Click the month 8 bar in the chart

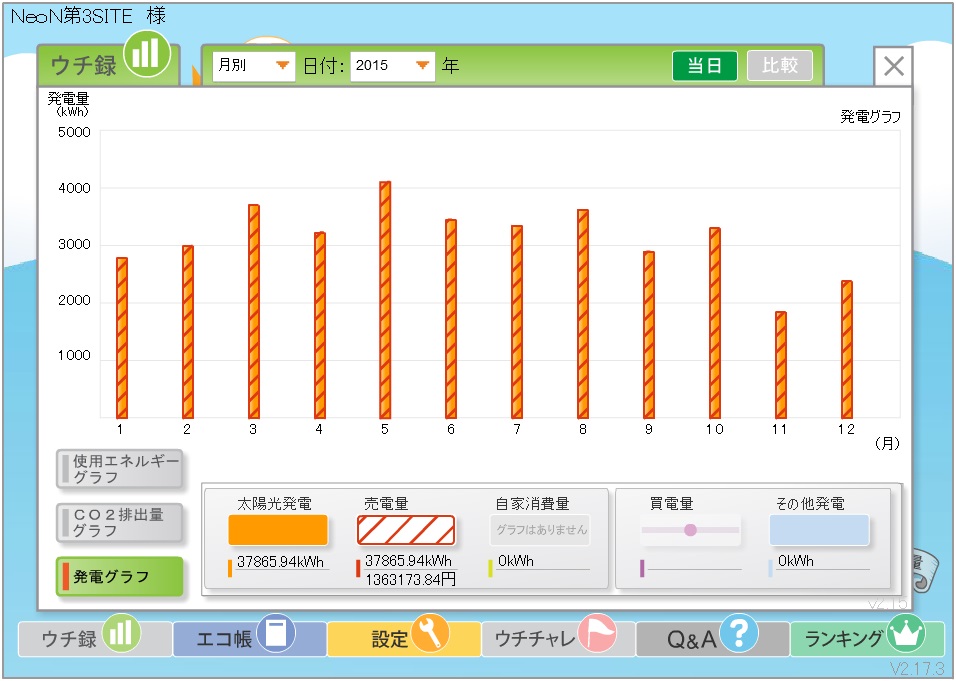[x=583, y=314]
